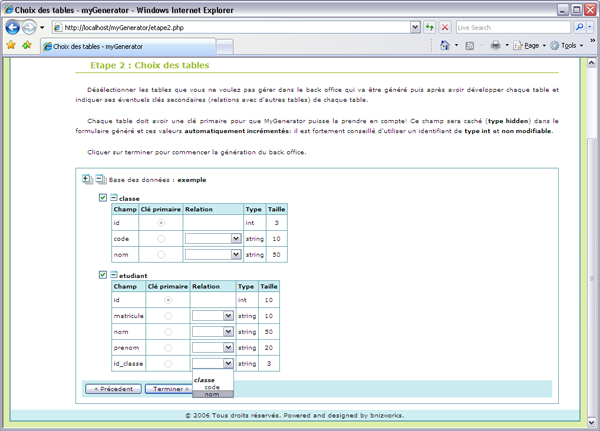The image size is (600, 431).
Task: Click the collapse all tables icon
Action: point(100,179)
